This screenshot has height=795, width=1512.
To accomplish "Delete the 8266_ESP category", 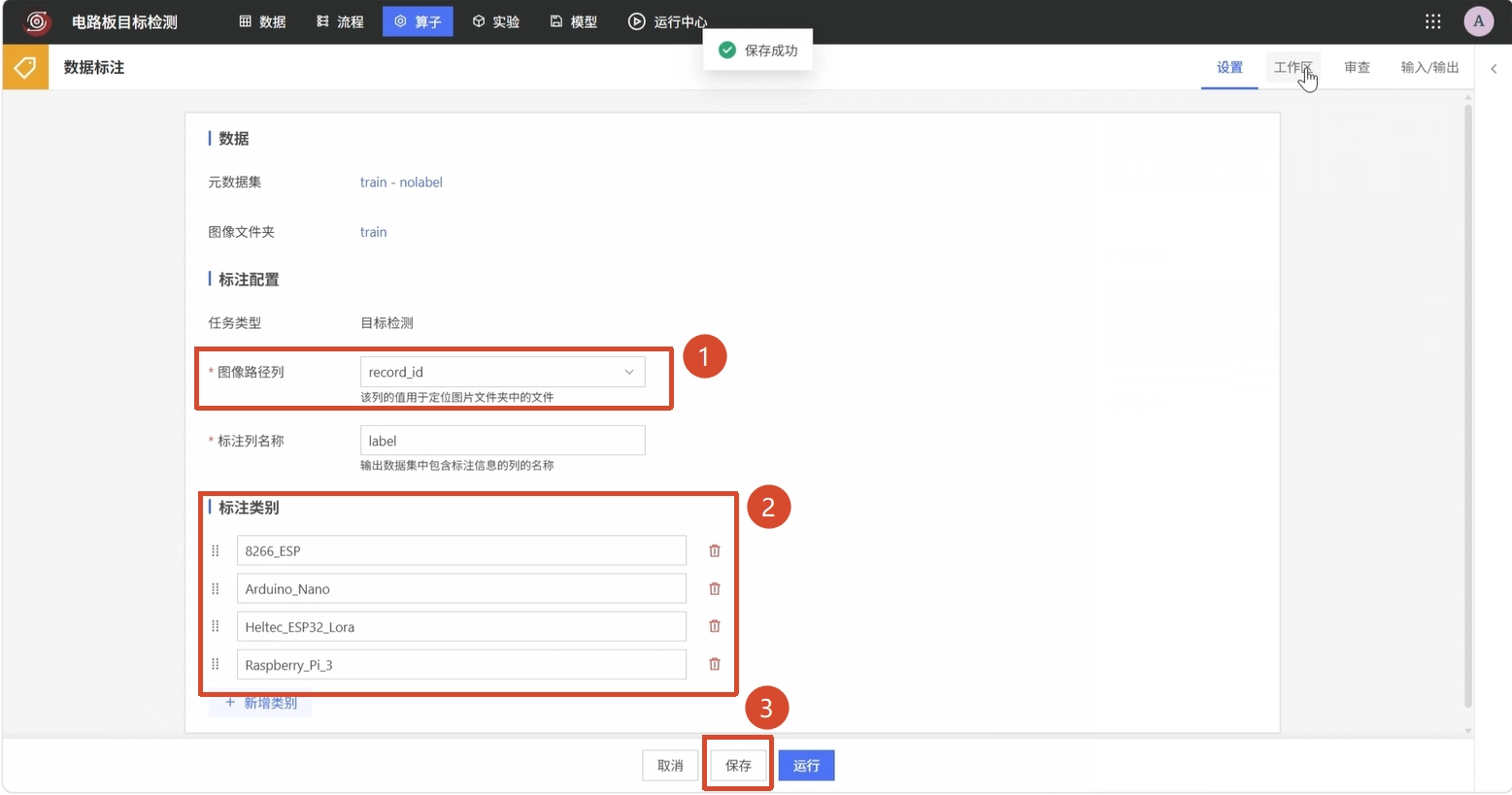I will click(x=715, y=550).
